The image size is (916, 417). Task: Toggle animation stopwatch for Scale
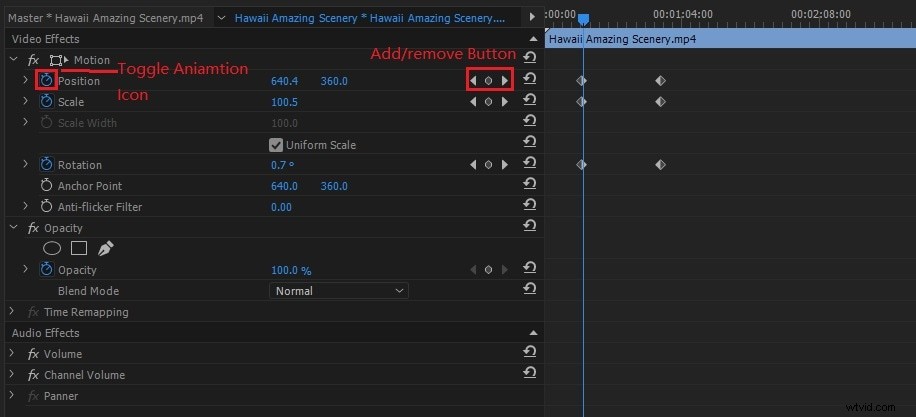tap(46, 102)
